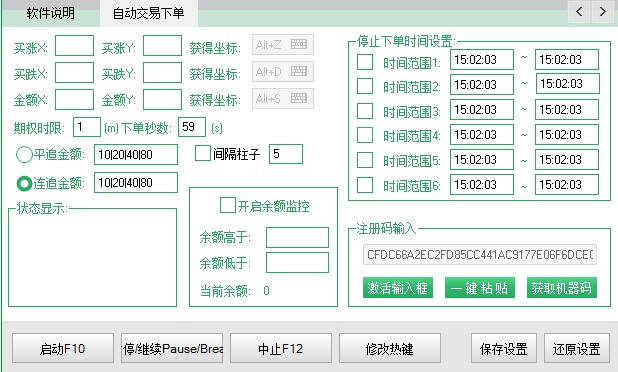Tick the 开启余额监控 checkbox
This screenshot has width=618, height=372.
click(x=227, y=205)
